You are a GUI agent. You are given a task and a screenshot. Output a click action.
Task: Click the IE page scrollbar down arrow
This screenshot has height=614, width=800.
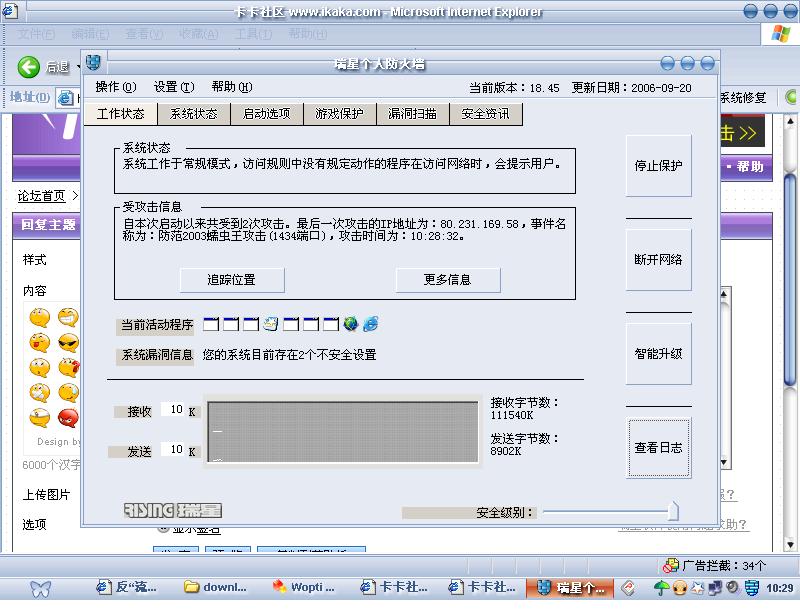790,545
